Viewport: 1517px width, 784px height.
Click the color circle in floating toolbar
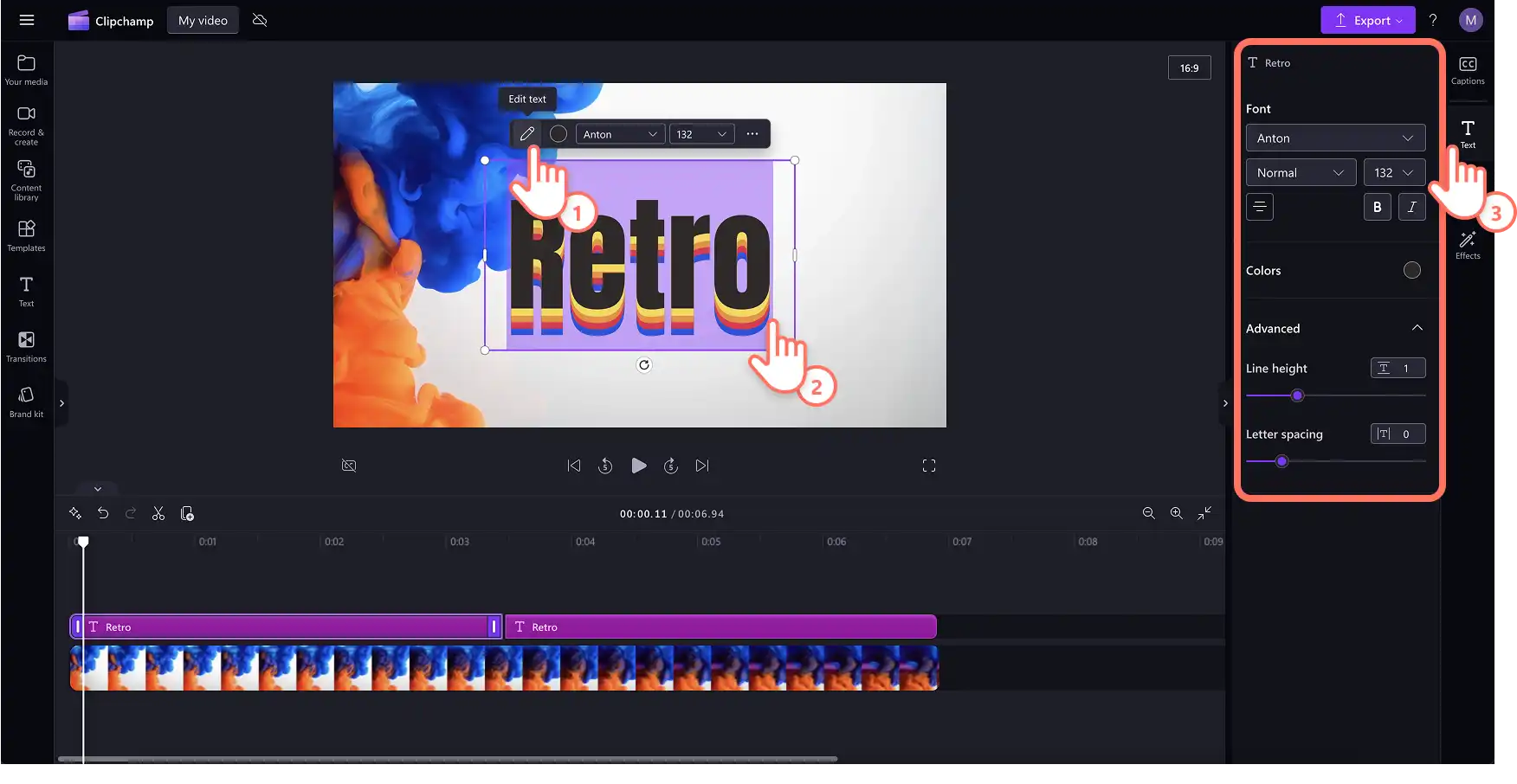click(x=558, y=134)
